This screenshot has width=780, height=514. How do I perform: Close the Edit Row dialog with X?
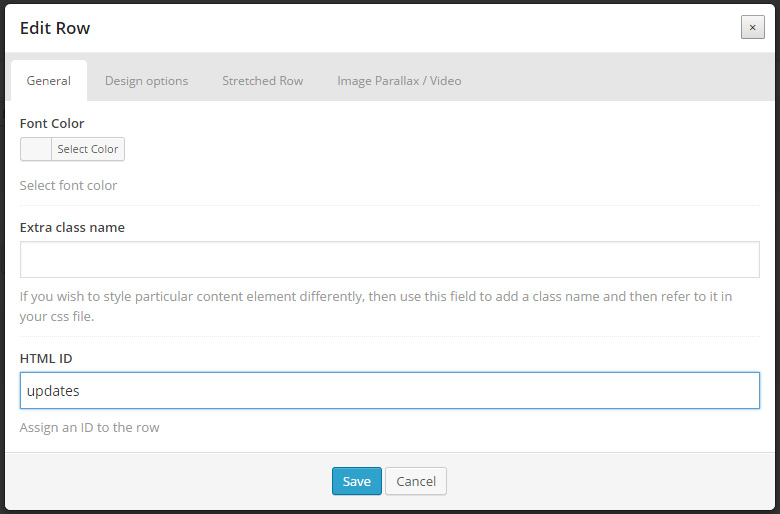point(752,27)
